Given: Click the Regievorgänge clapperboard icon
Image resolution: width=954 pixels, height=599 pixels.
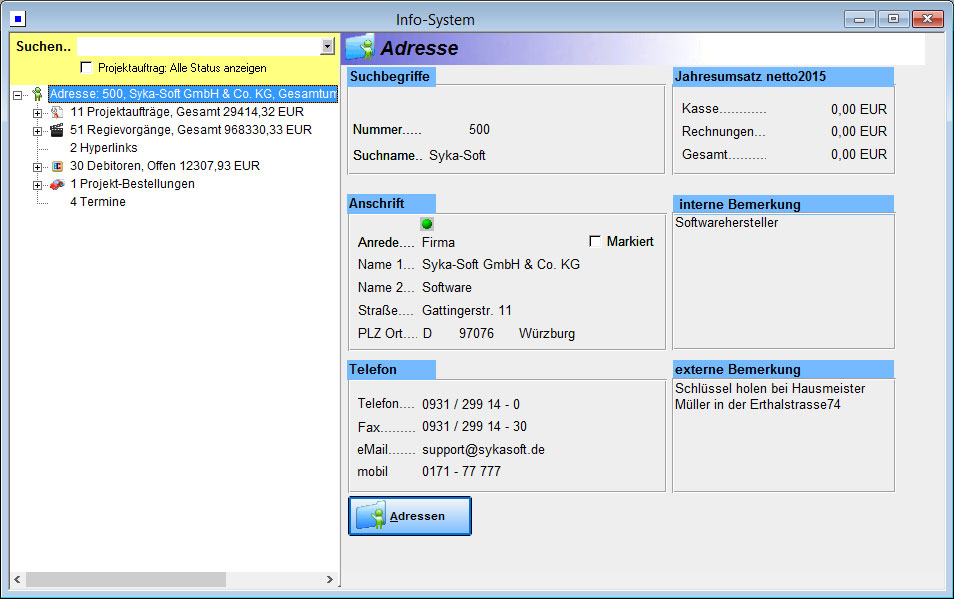Looking at the screenshot, I should [x=57, y=130].
